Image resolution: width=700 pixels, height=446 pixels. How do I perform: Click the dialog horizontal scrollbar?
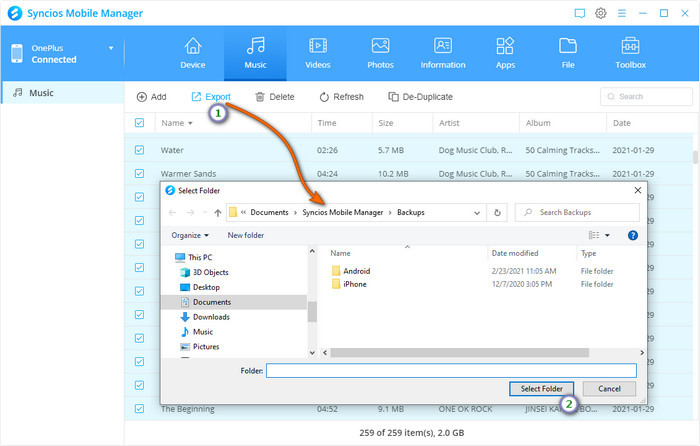pos(459,353)
